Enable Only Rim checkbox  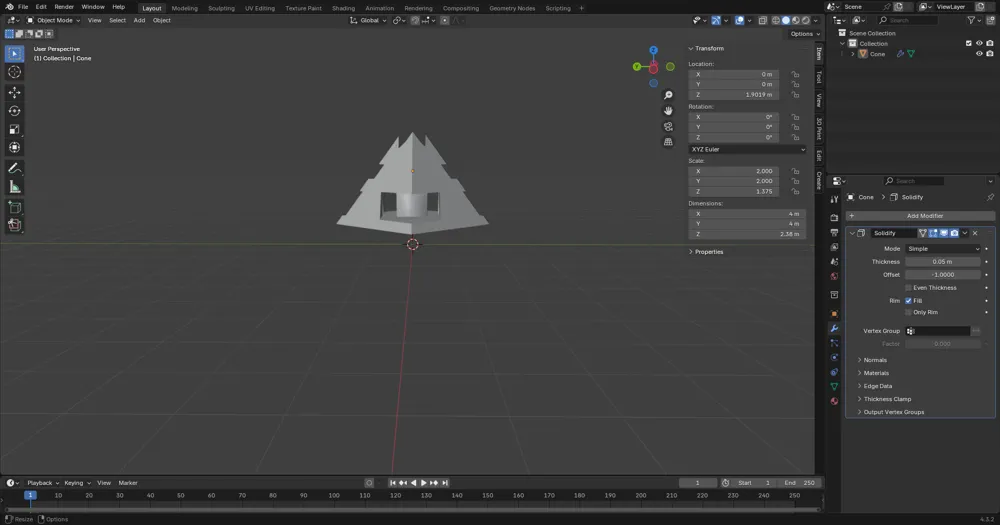pos(908,313)
